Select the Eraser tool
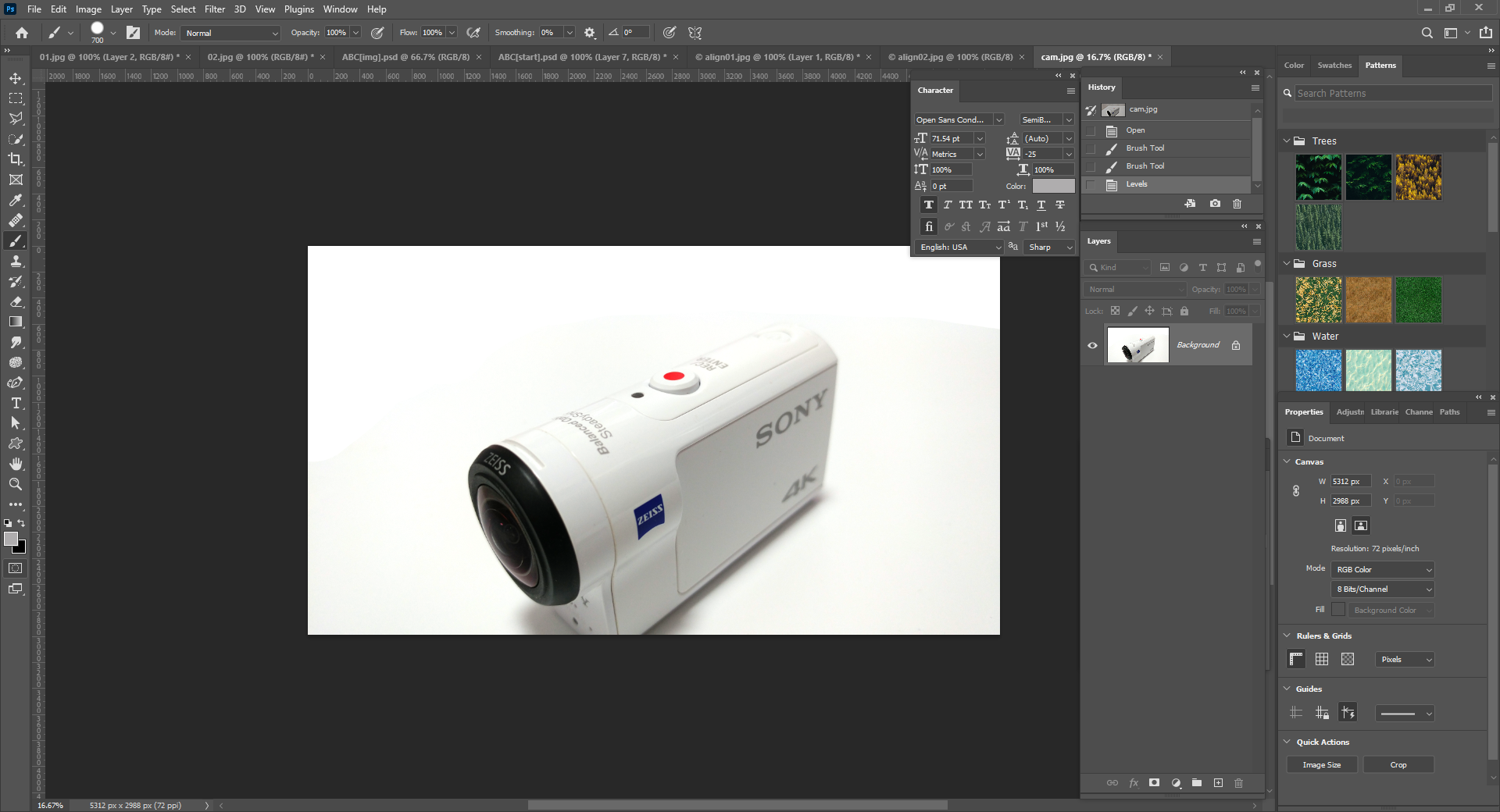Image resolution: width=1500 pixels, height=812 pixels. [16, 301]
